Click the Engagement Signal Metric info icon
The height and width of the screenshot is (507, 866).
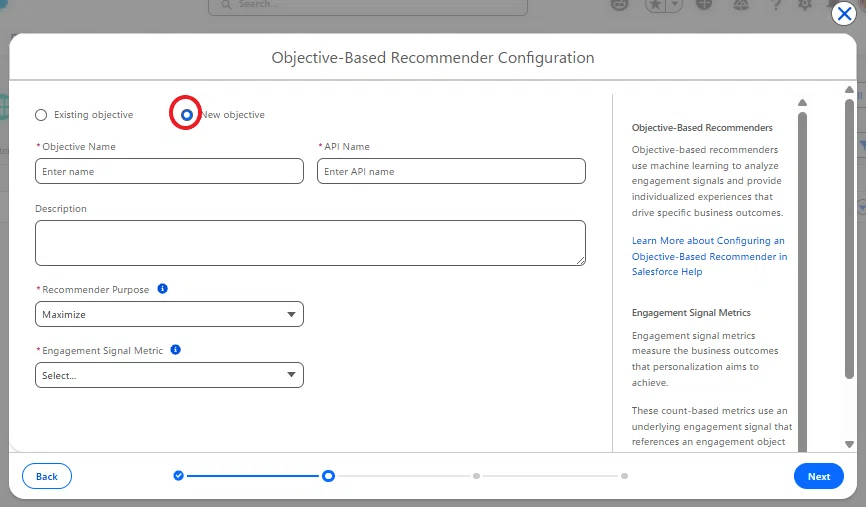point(176,350)
